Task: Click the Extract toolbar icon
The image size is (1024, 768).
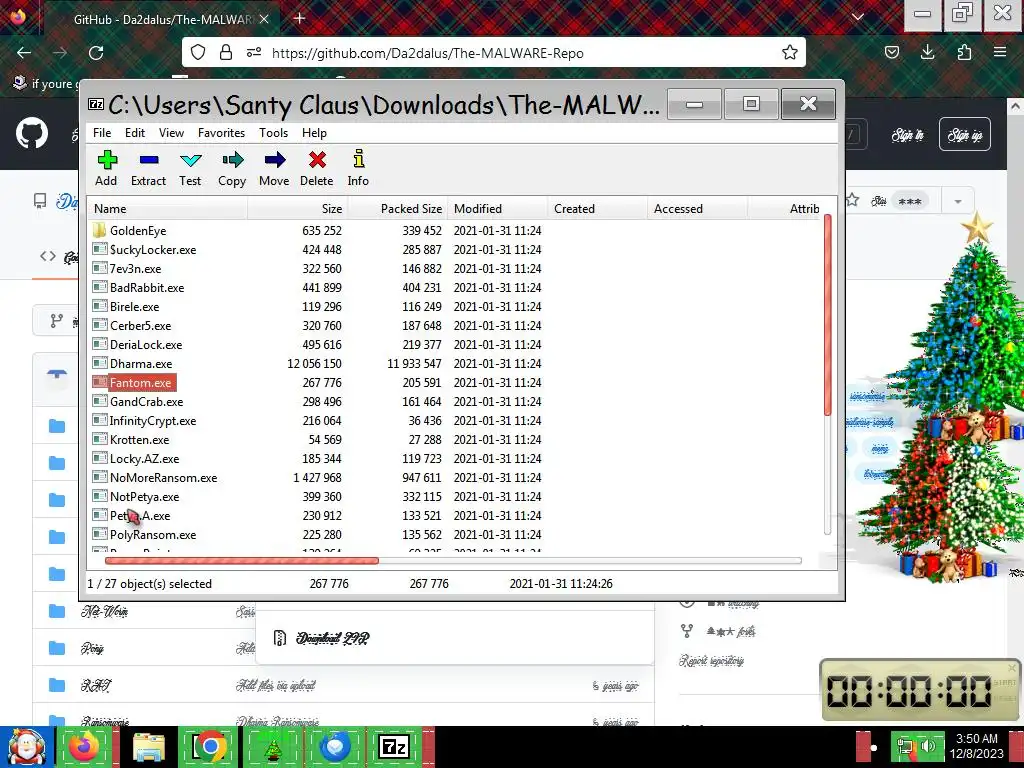Action: coord(148,168)
